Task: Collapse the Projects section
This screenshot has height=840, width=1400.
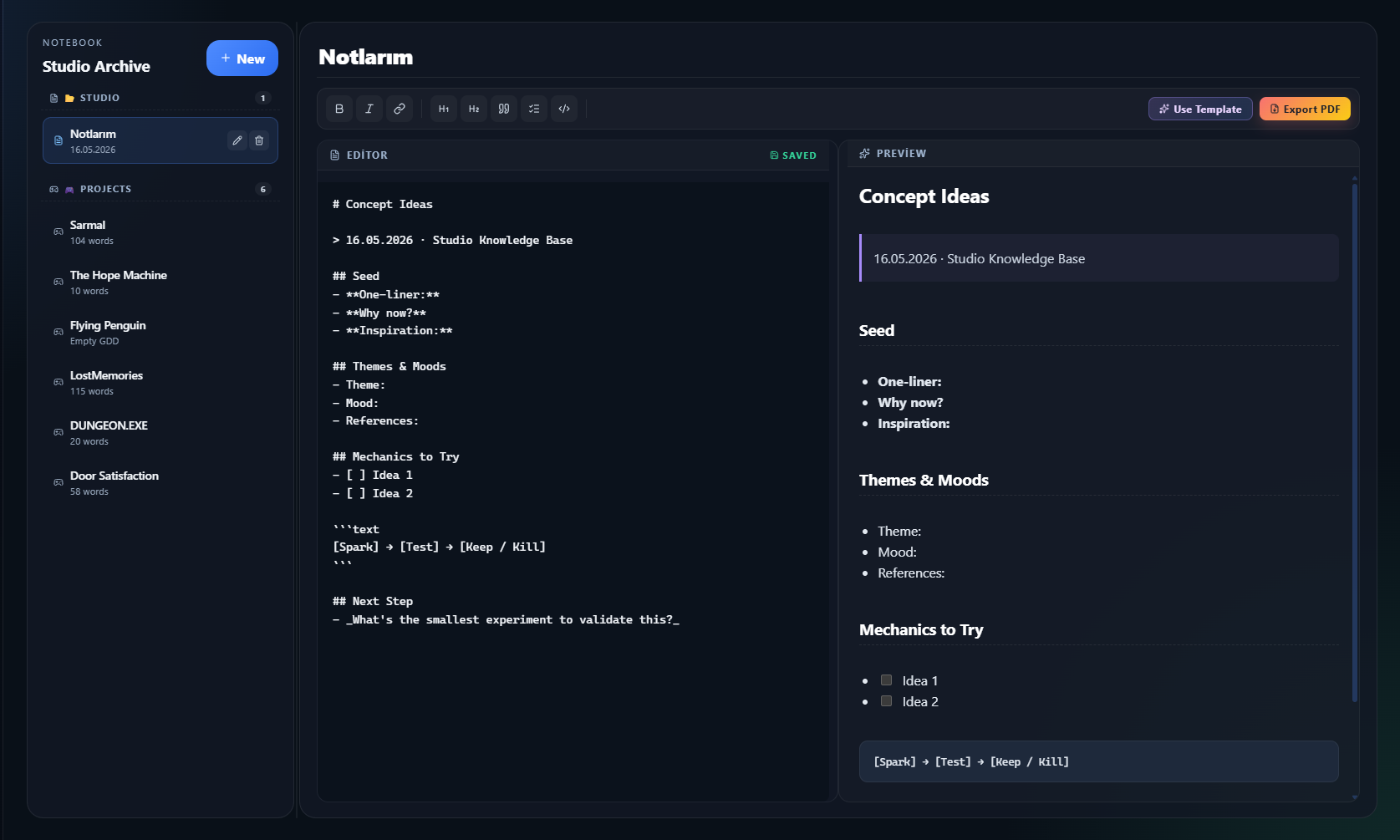Action: click(160, 189)
